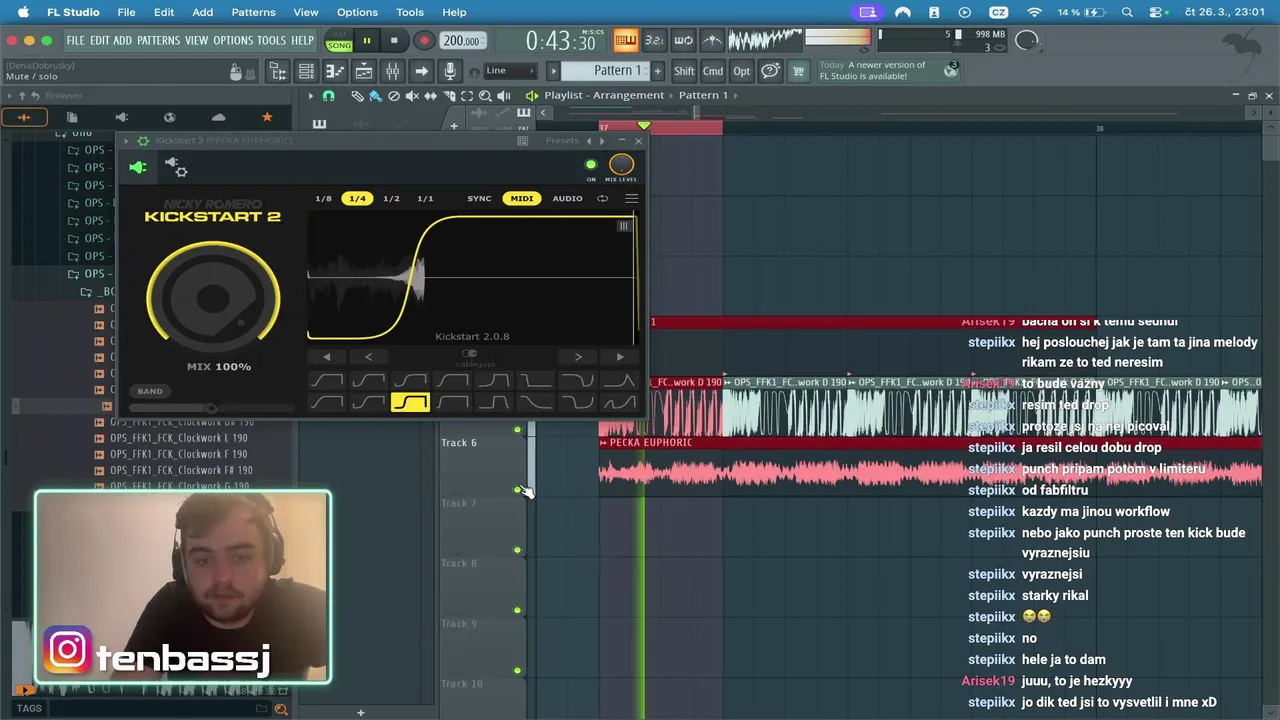Adjust the band frequency slider in Kickstart

pos(212,408)
